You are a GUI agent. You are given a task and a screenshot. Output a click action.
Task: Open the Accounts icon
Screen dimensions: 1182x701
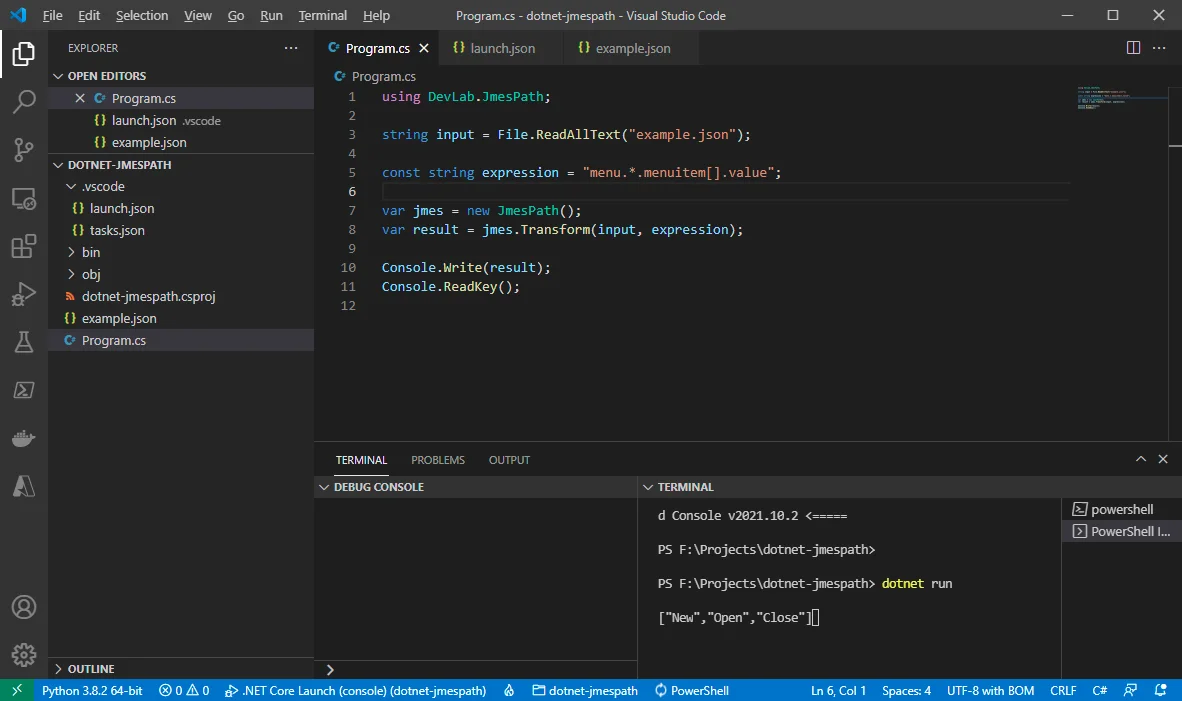[24, 607]
